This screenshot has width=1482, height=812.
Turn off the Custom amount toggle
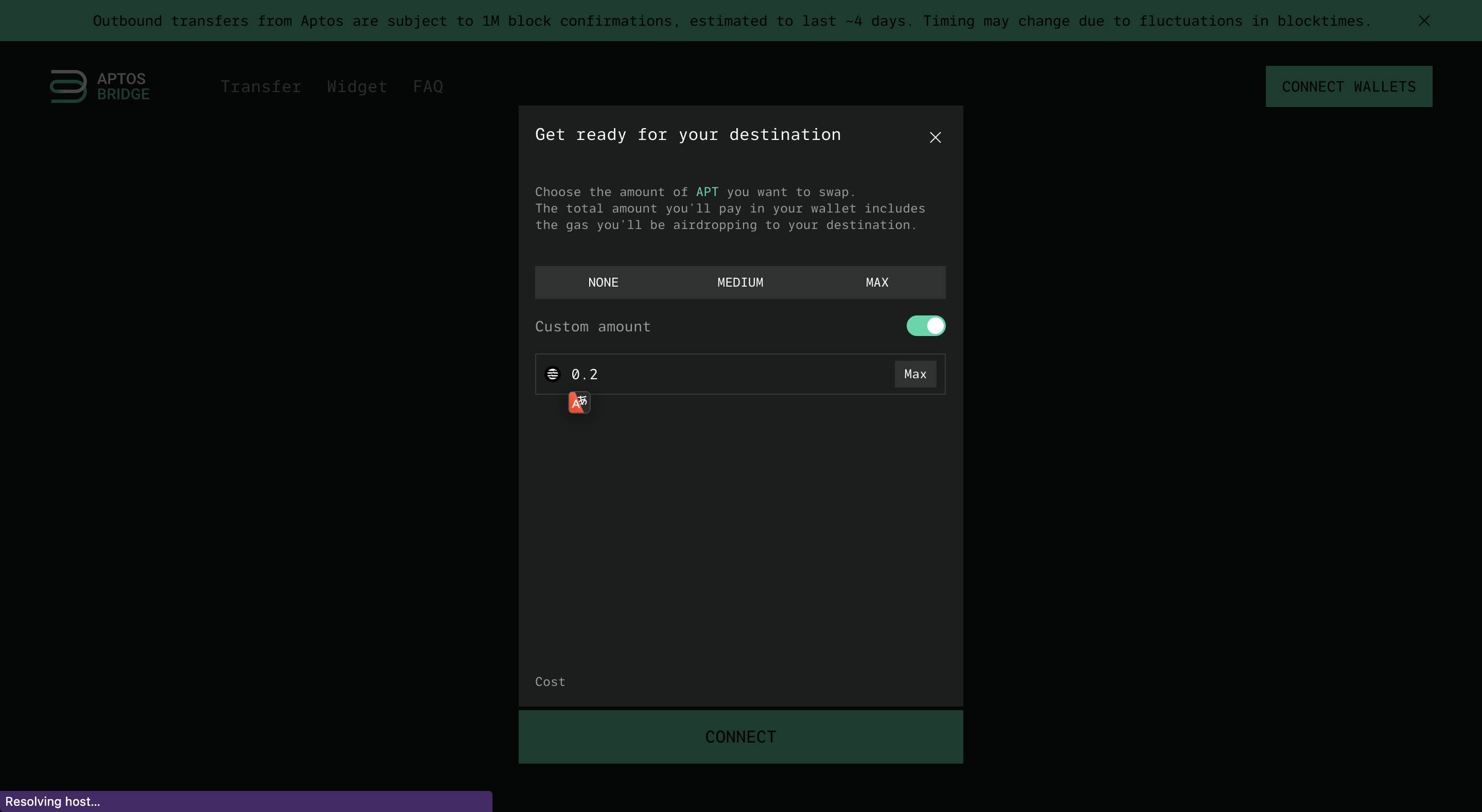(926, 326)
